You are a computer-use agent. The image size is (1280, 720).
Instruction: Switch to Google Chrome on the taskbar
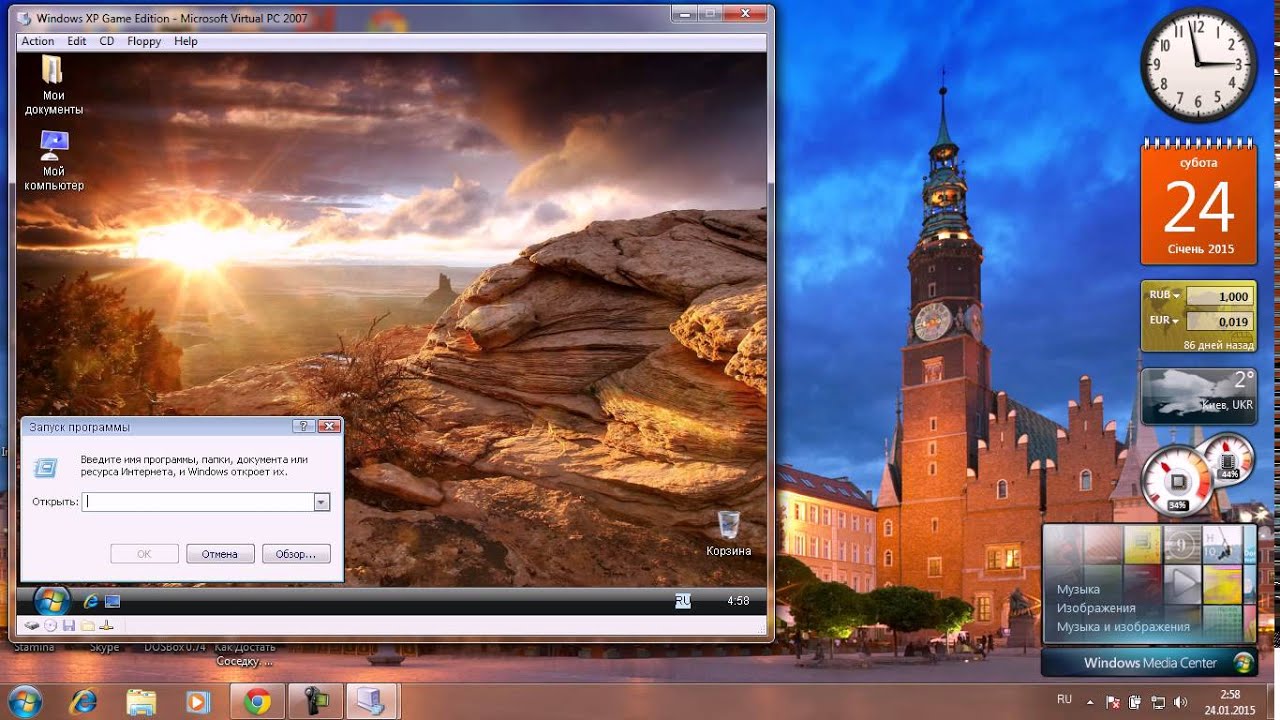pyautogui.click(x=257, y=701)
